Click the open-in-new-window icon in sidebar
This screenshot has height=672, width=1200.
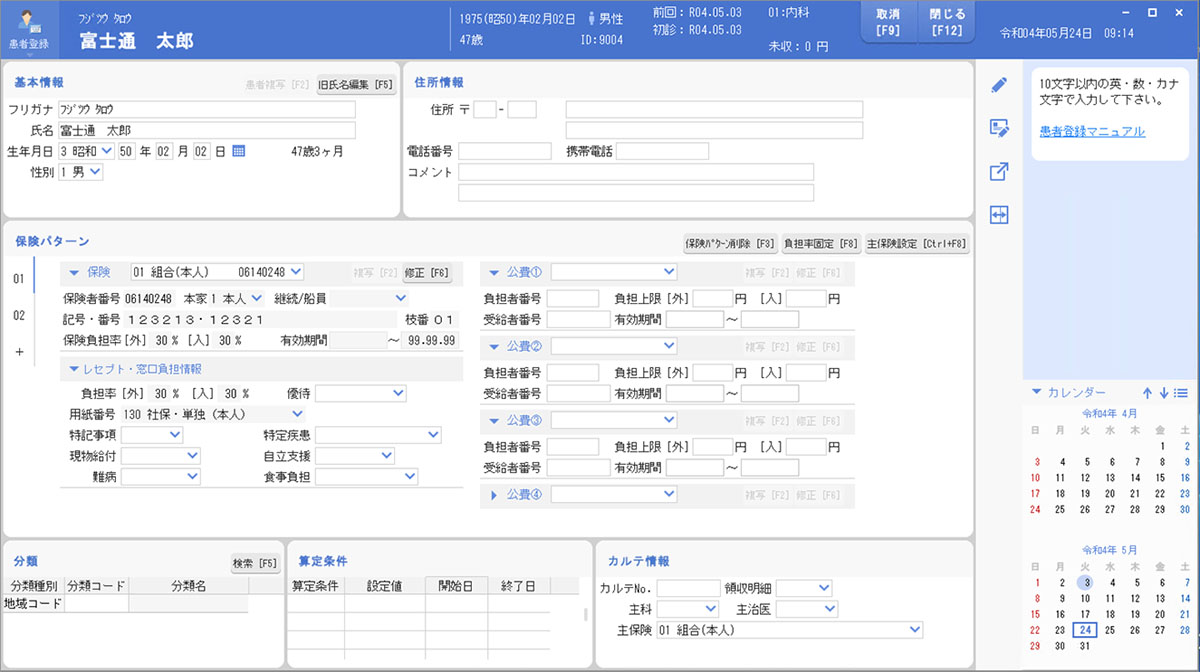coord(998,172)
